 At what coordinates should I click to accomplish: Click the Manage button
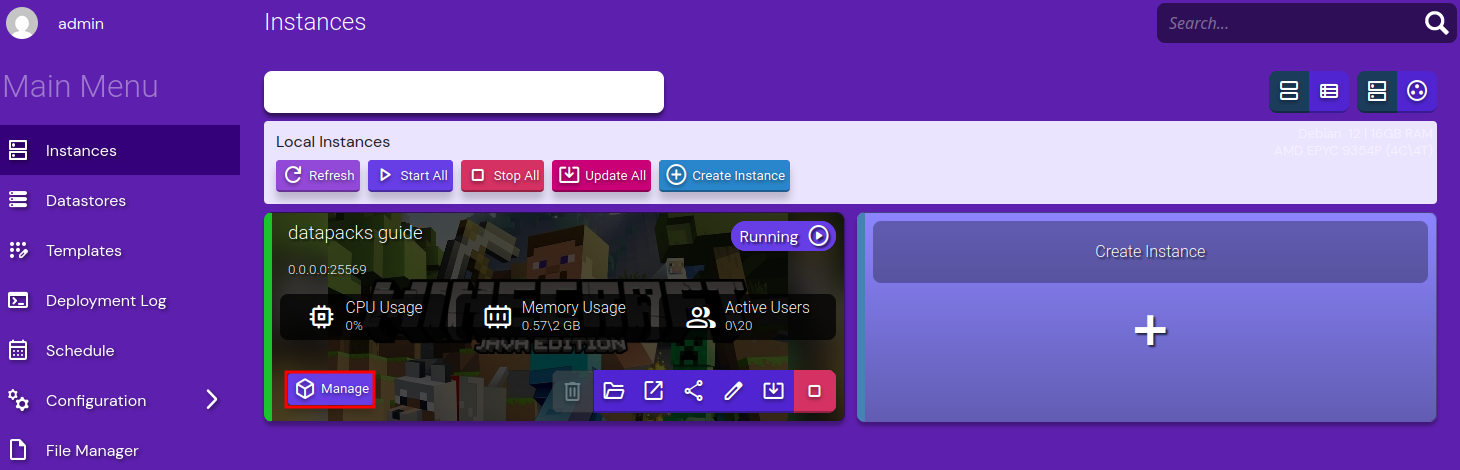click(331, 389)
